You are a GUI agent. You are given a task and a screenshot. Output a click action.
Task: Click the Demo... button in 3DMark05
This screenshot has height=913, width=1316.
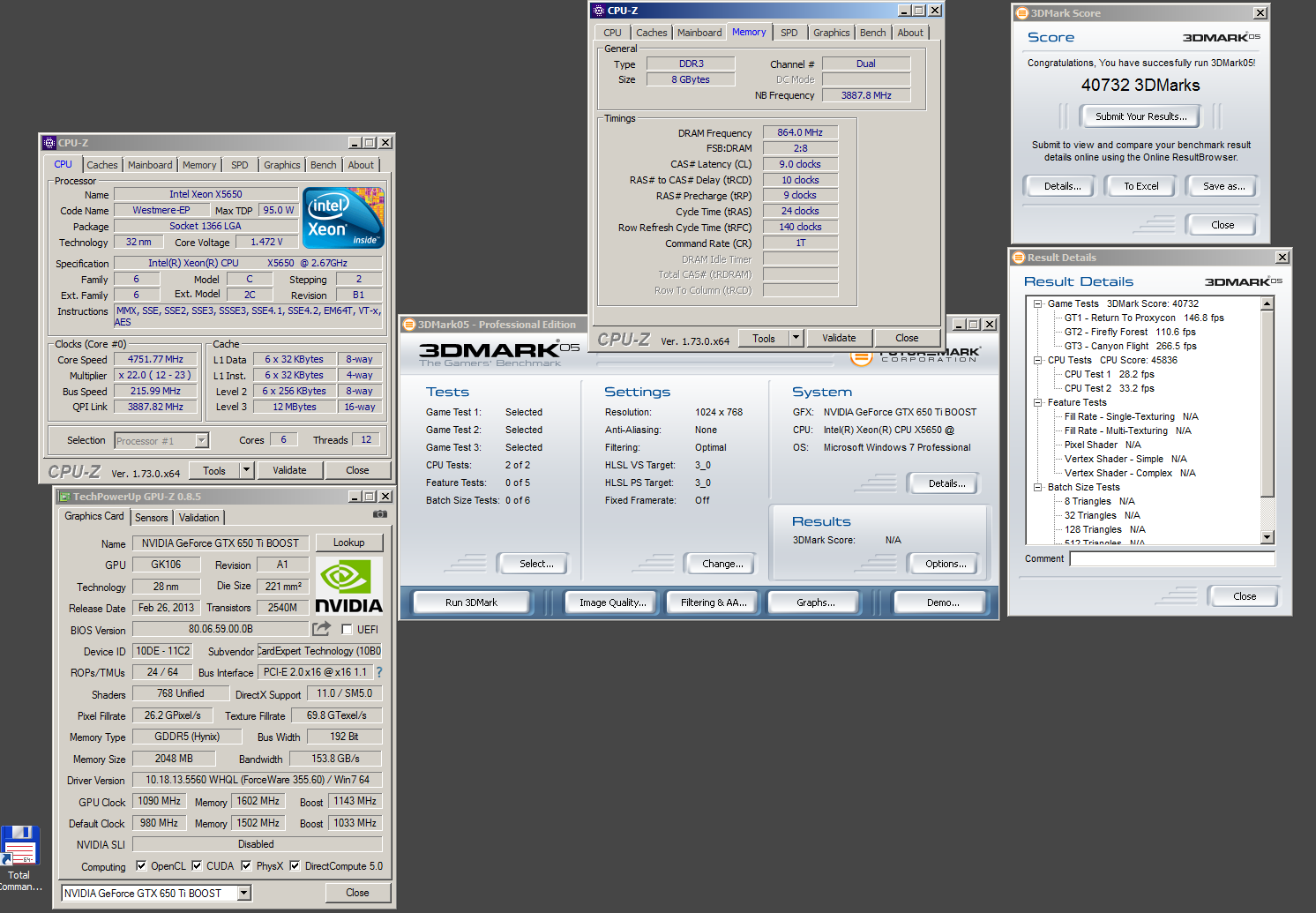pyautogui.click(x=942, y=602)
